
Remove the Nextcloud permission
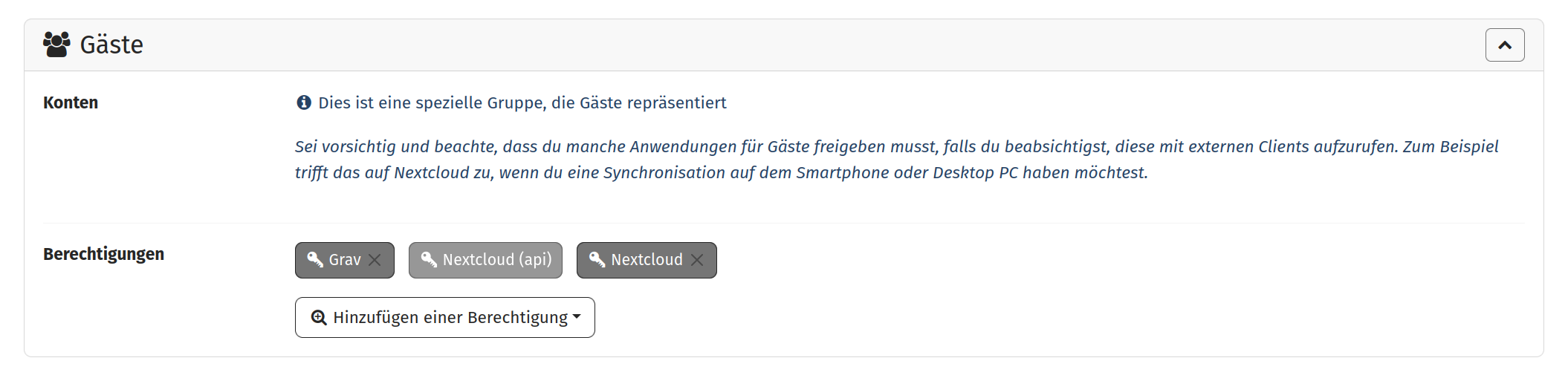coord(697,260)
